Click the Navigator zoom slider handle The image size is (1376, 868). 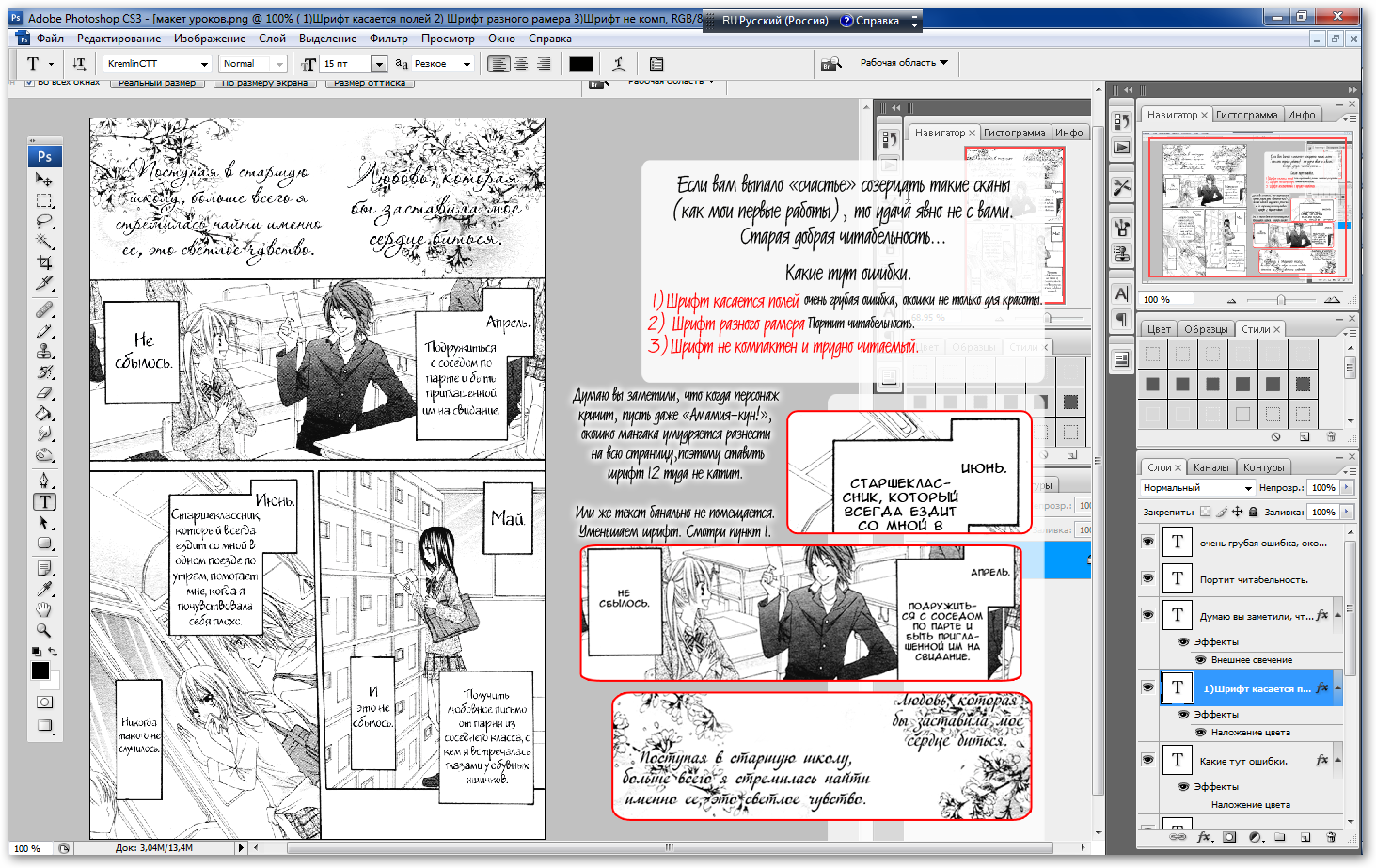(x=1281, y=299)
